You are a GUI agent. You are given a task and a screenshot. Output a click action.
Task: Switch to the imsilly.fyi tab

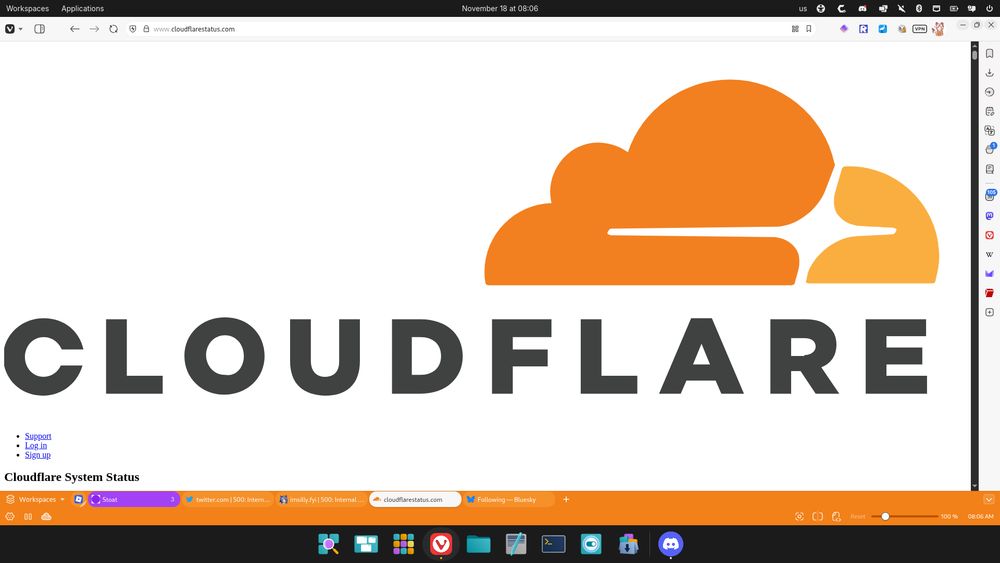(322, 499)
